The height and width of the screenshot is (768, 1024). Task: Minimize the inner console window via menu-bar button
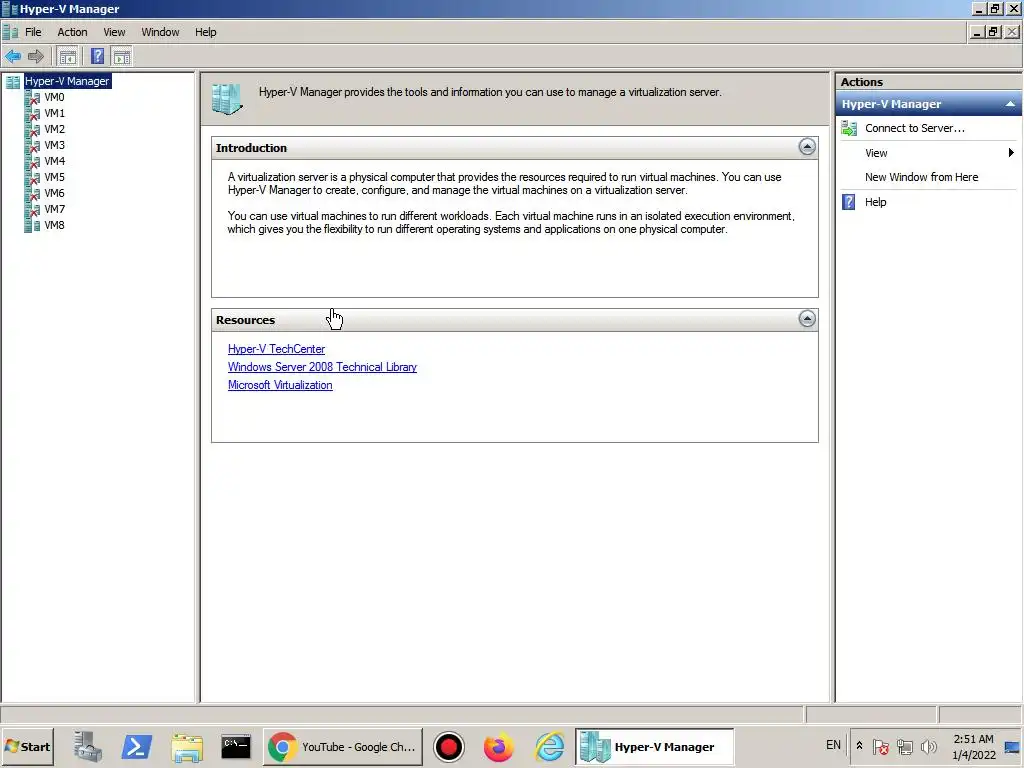click(978, 32)
